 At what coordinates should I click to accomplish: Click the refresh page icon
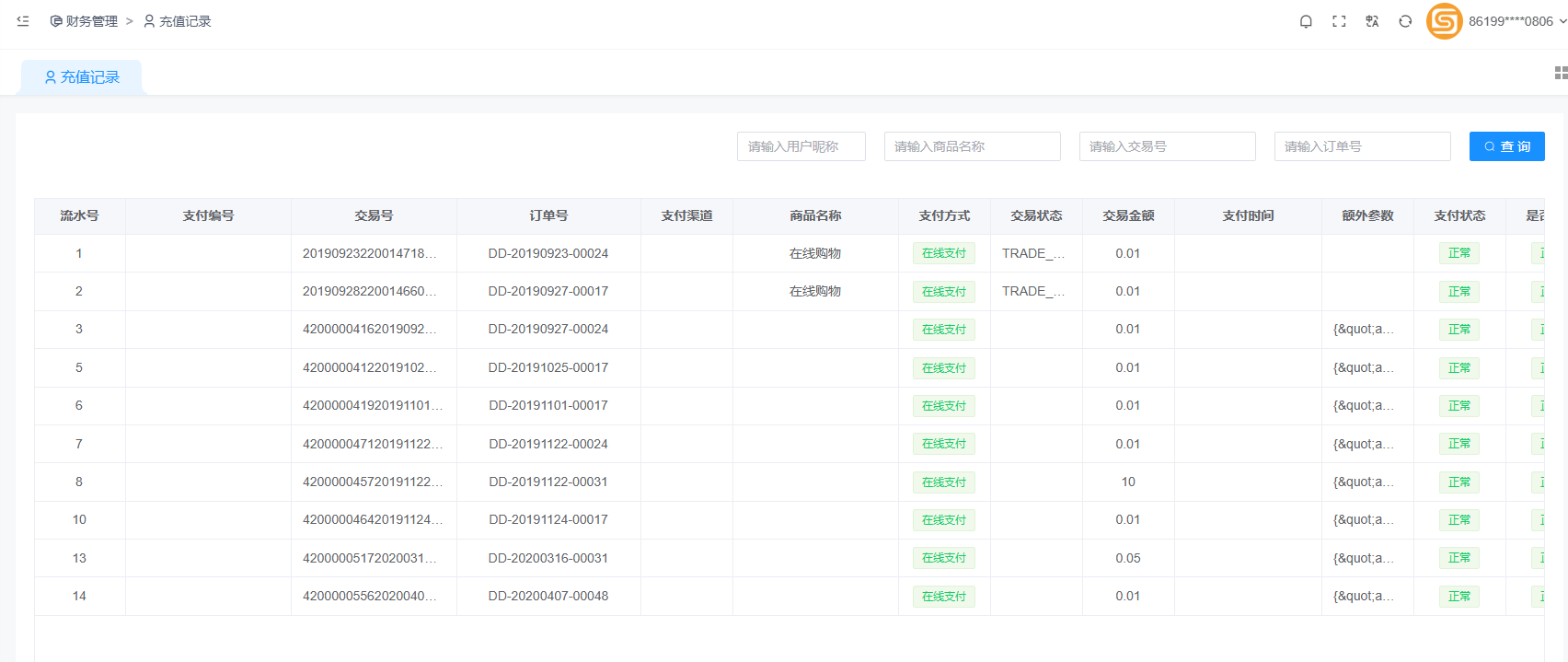pyautogui.click(x=1405, y=21)
